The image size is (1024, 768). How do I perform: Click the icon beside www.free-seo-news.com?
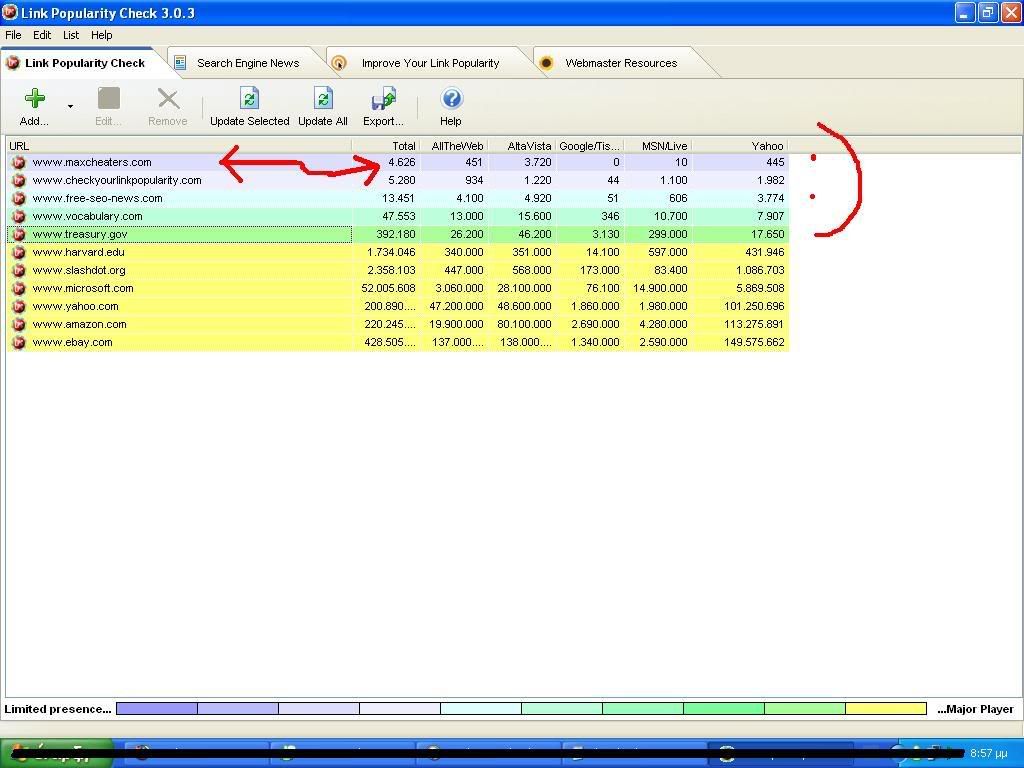pyautogui.click(x=18, y=199)
